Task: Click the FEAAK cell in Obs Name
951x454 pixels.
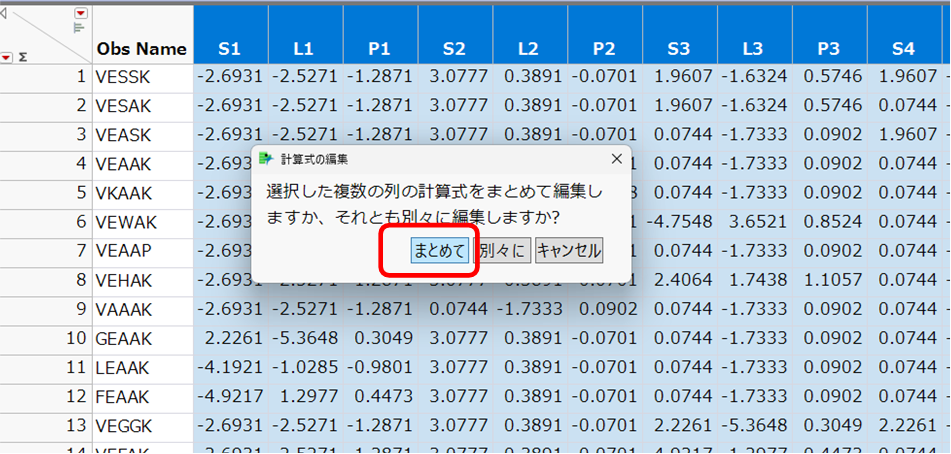Action: tap(143, 397)
